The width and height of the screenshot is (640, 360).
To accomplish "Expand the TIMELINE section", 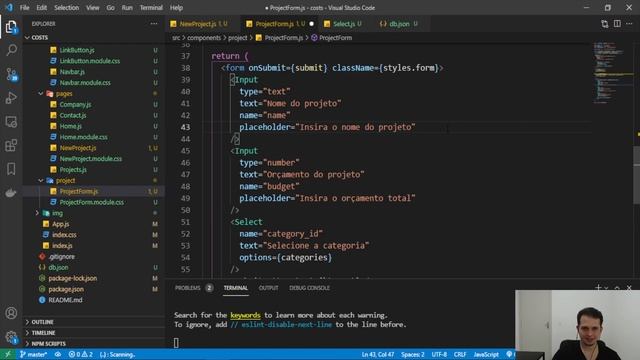I will click(x=43, y=333).
